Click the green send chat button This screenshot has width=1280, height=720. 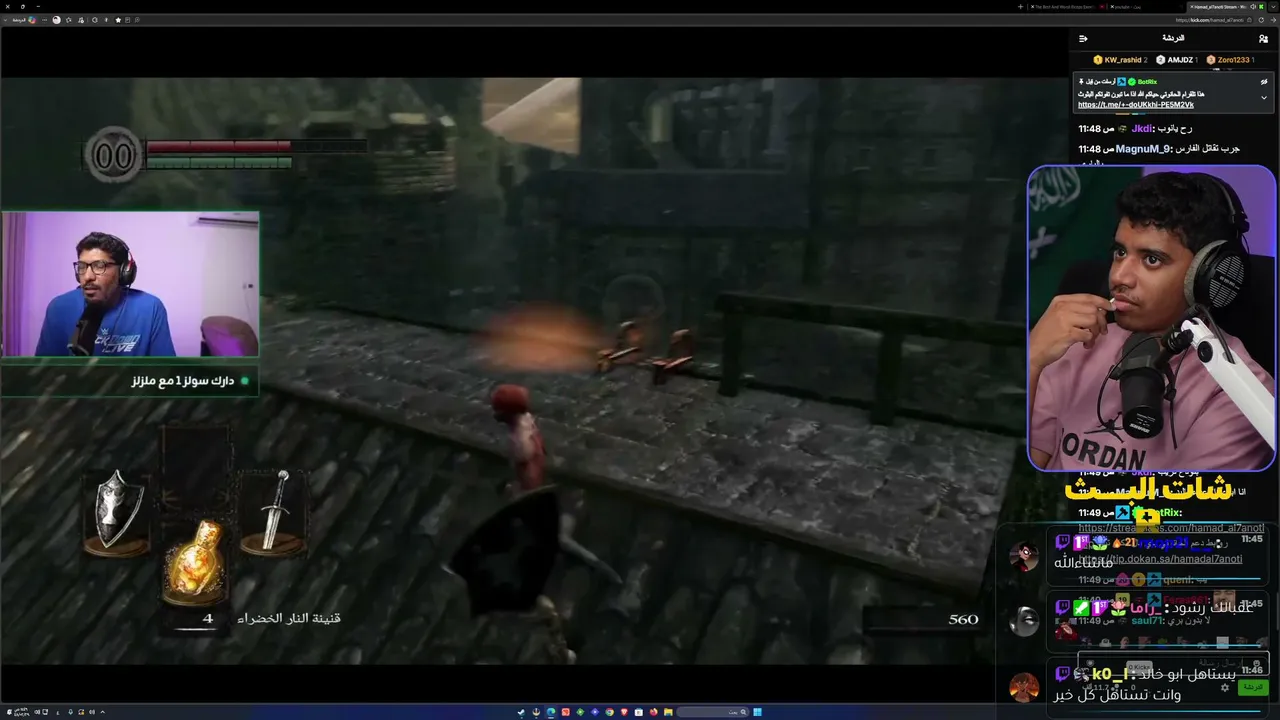[x=1252, y=688]
